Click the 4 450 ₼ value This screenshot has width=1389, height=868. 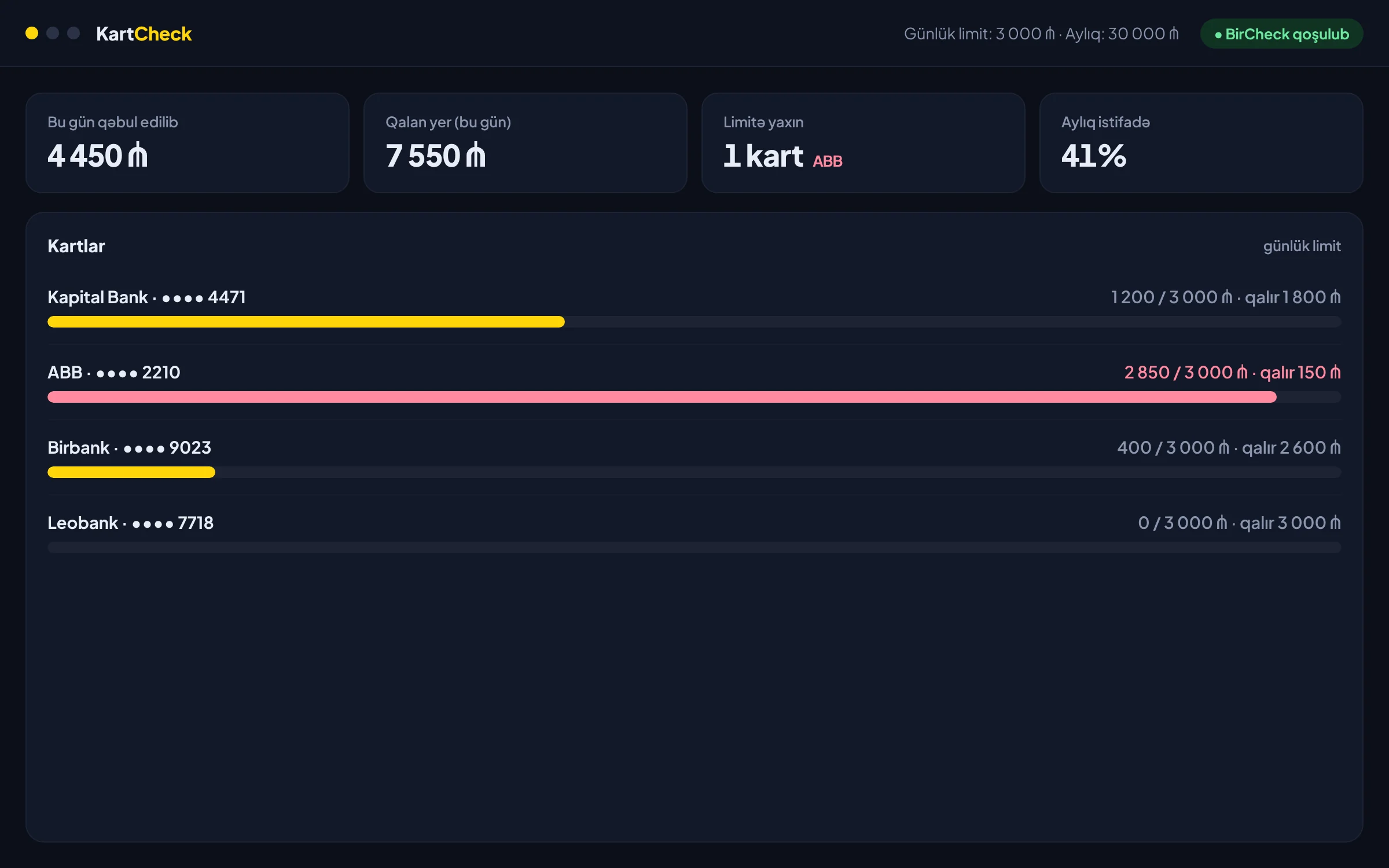[x=98, y=156]
